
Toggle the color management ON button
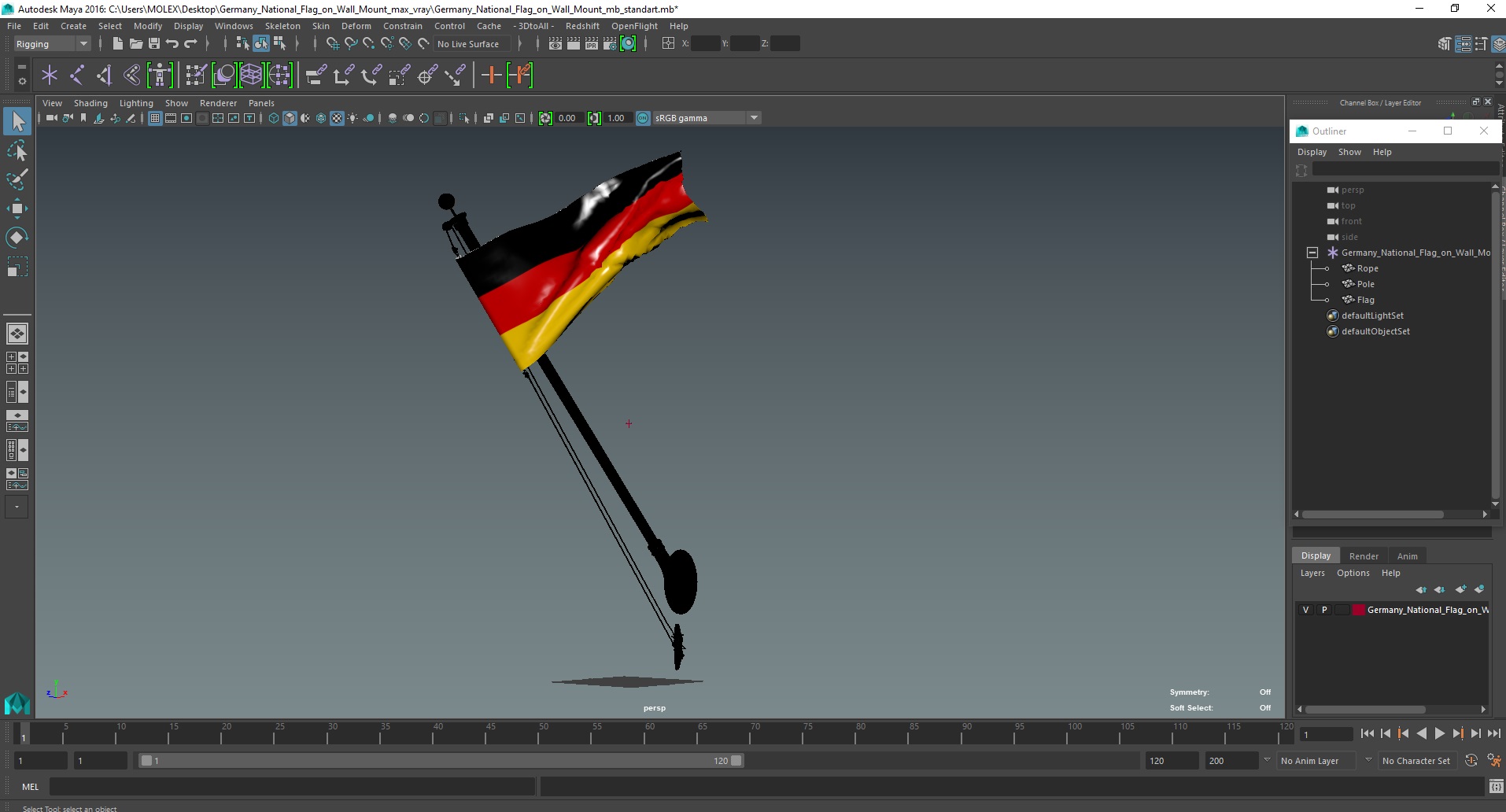pyautogui.click(x=643, y=118)
